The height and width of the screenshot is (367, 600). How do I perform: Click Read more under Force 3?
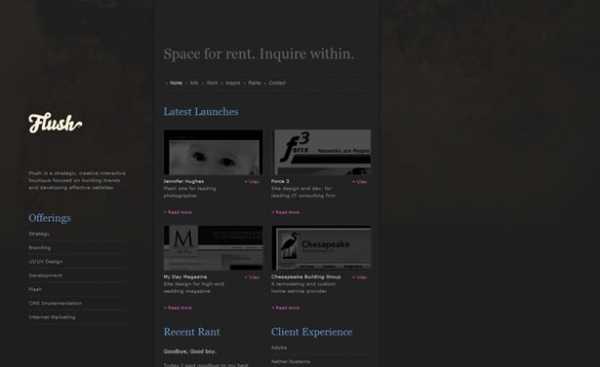(x=286, y=212)
